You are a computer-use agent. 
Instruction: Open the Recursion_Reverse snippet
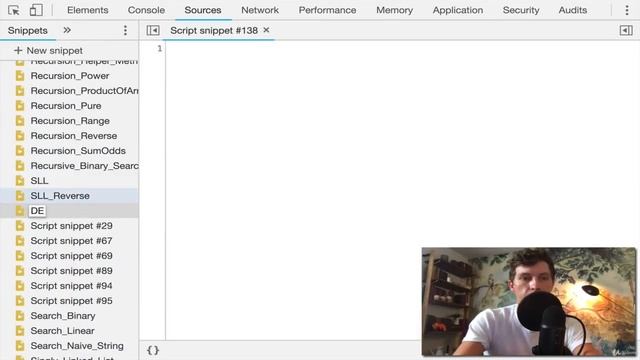pos(73,136)
